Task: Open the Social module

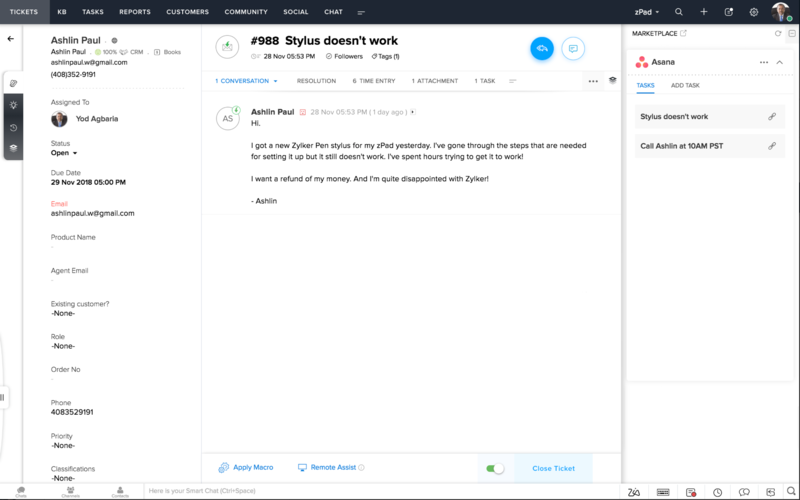Action: click(x=296, y=12)
